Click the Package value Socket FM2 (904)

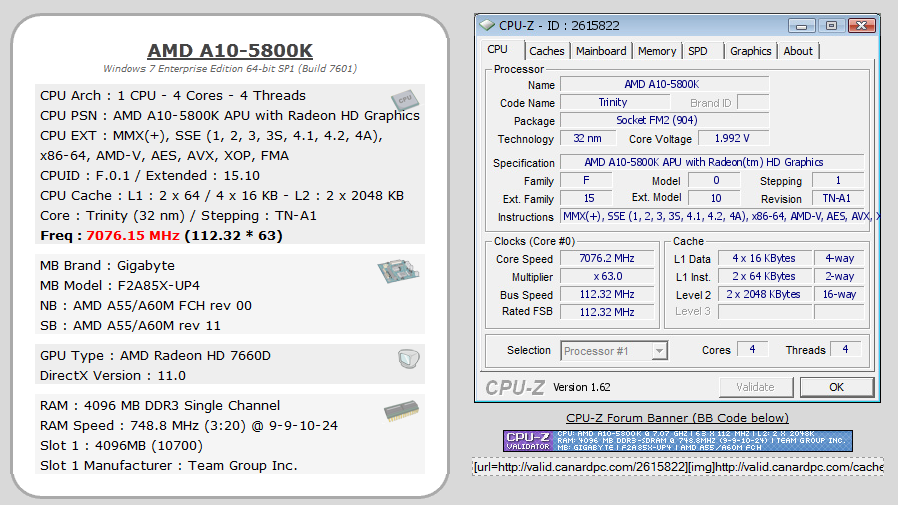point(664,120)
